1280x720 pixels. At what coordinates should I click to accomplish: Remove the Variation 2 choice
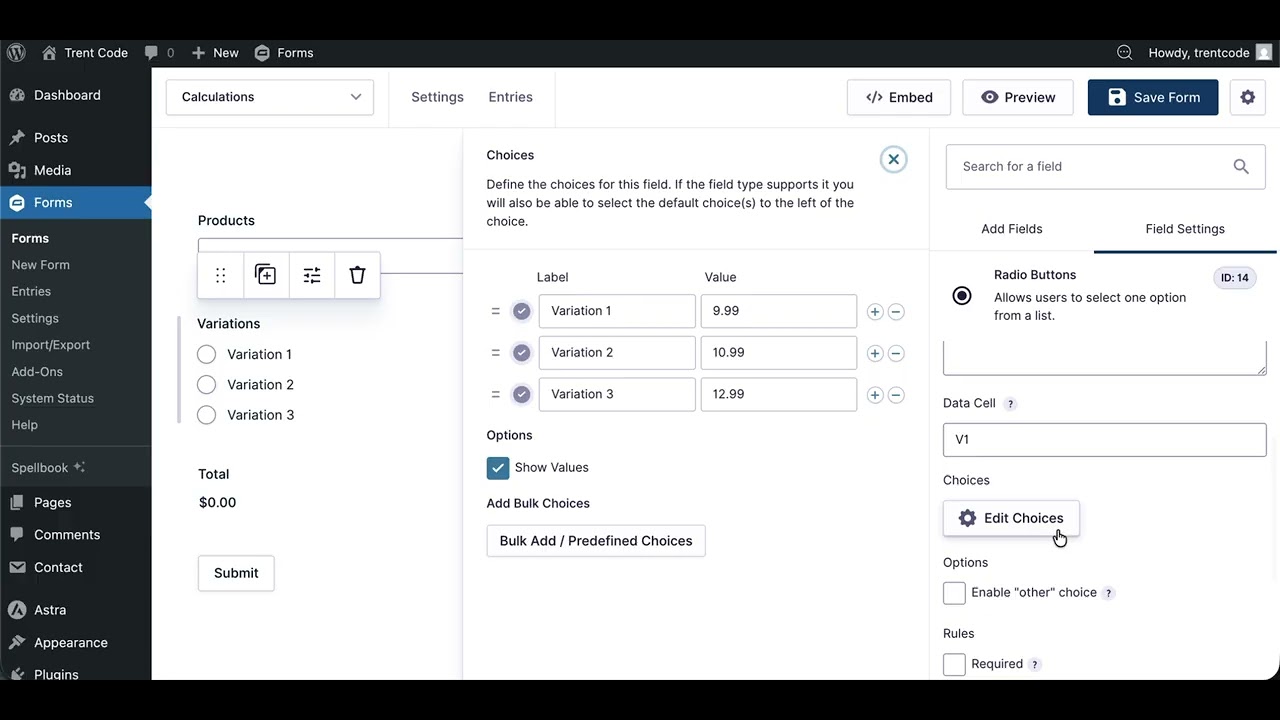click(896, 353)
